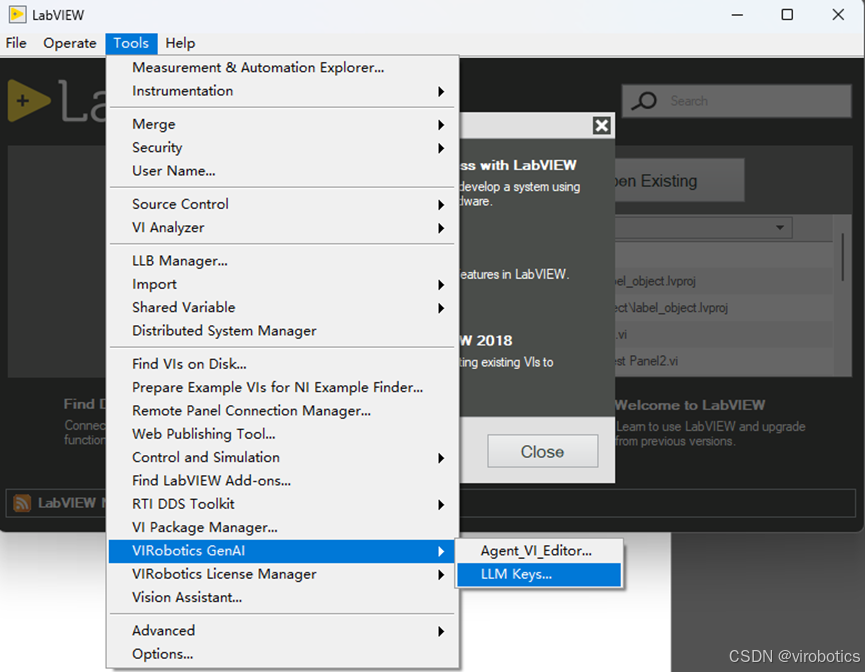Open Remote Panel Connection Manager...
The height and width of the screenshot is (672, 865).
tap(282, 410)
